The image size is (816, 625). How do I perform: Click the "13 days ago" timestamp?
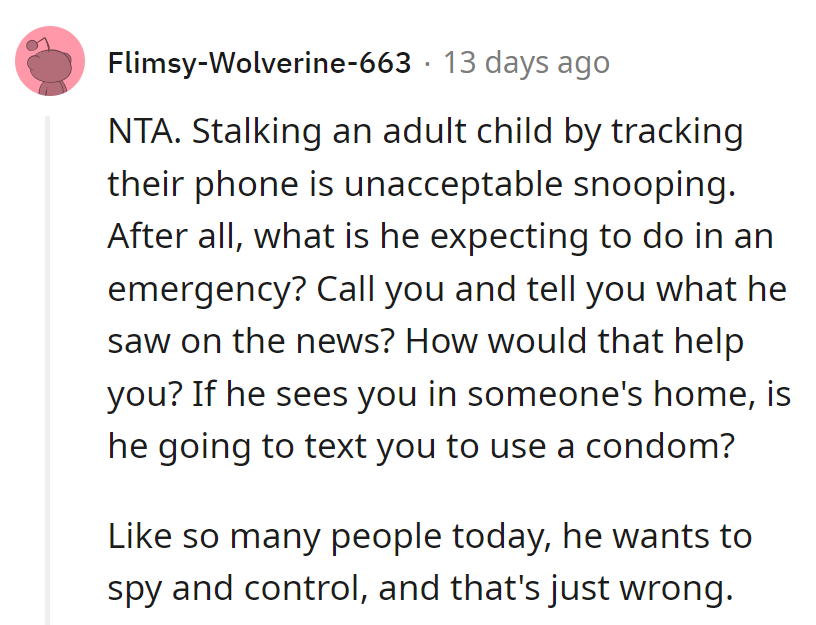click(526, 63)
